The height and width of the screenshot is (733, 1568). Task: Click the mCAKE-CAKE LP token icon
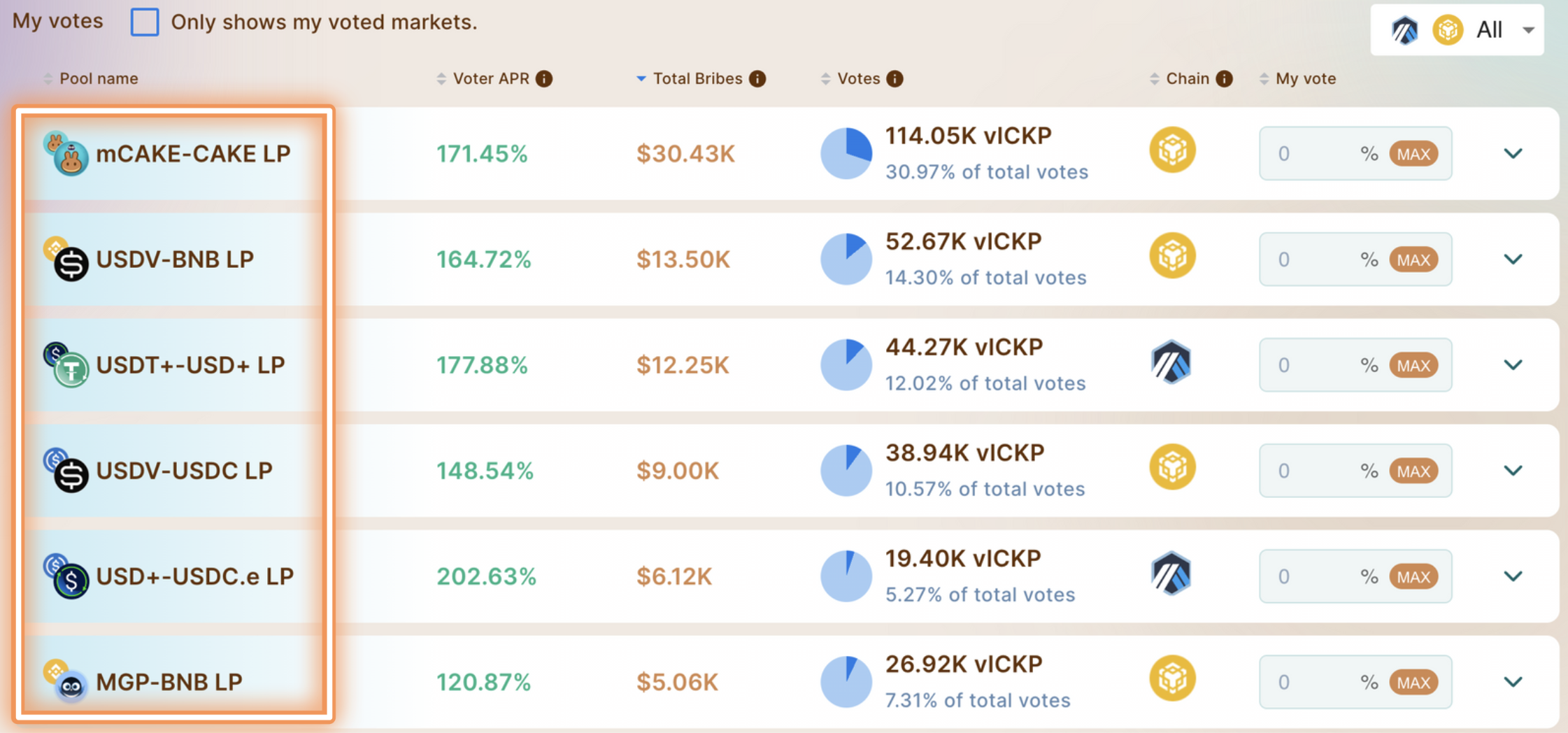[x=67, y=154]
